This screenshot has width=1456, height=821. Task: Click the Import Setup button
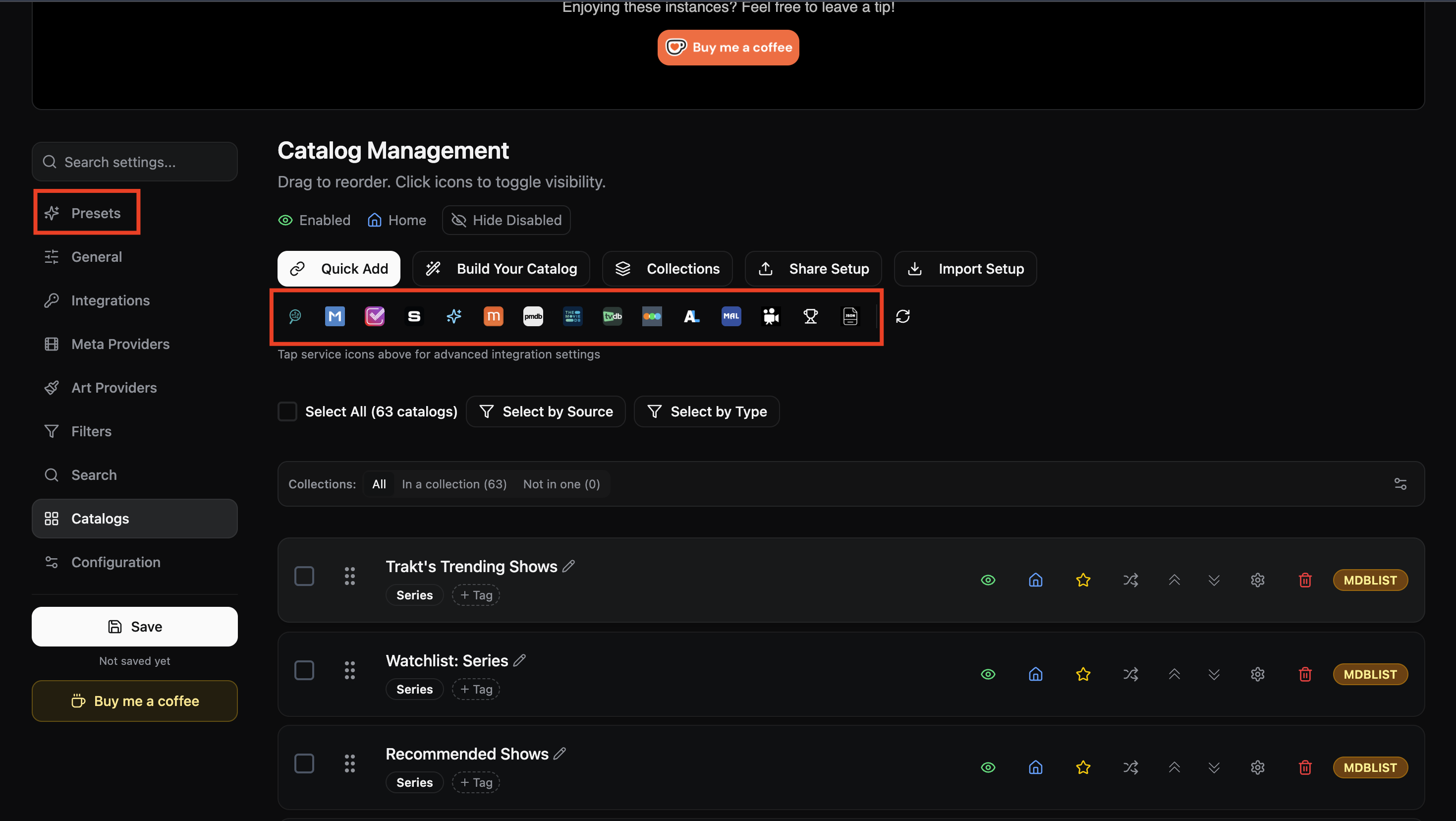tap(965, 269)
